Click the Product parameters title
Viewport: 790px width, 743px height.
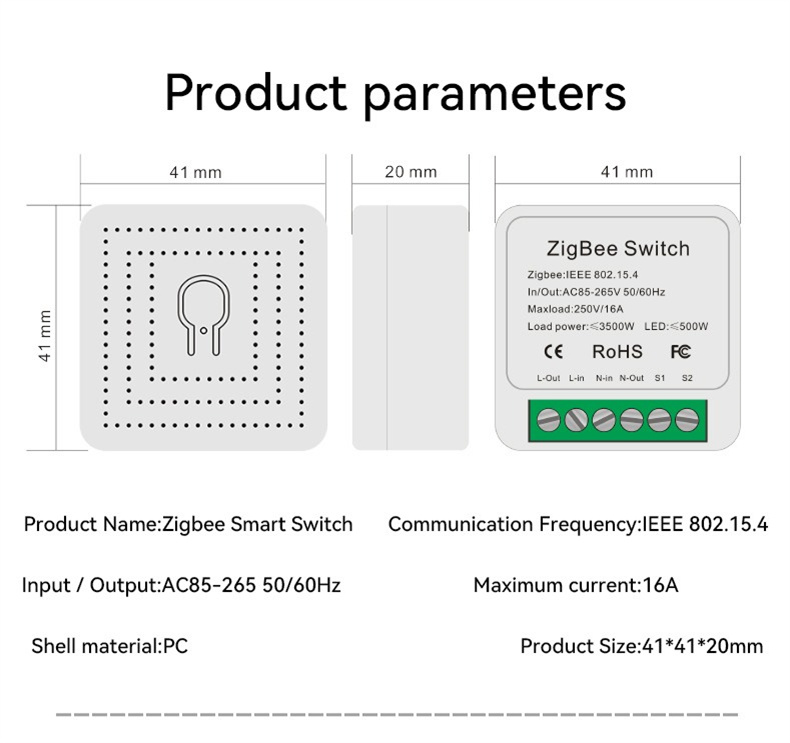395,93
